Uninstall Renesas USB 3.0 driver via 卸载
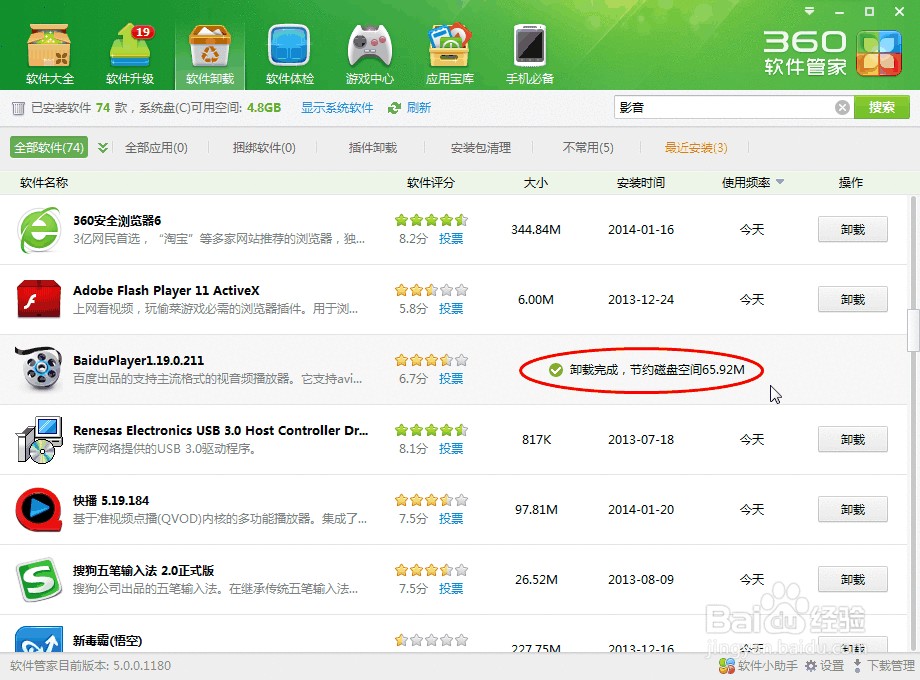Screen dimensions: 920x680 pyautogui.click(x=853, y=439)
